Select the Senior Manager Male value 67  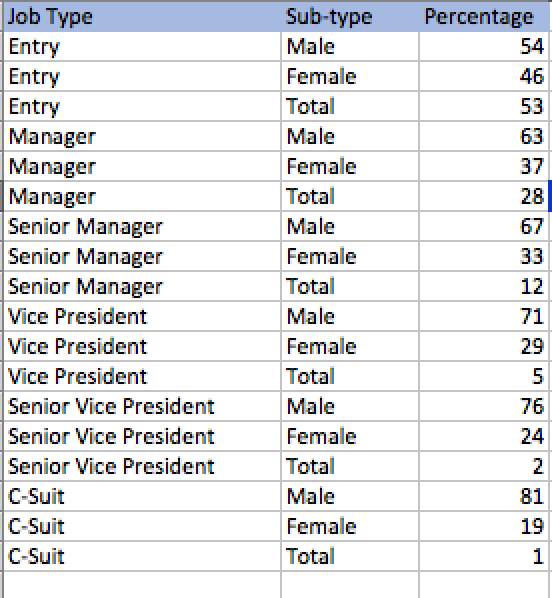(484, 227)
